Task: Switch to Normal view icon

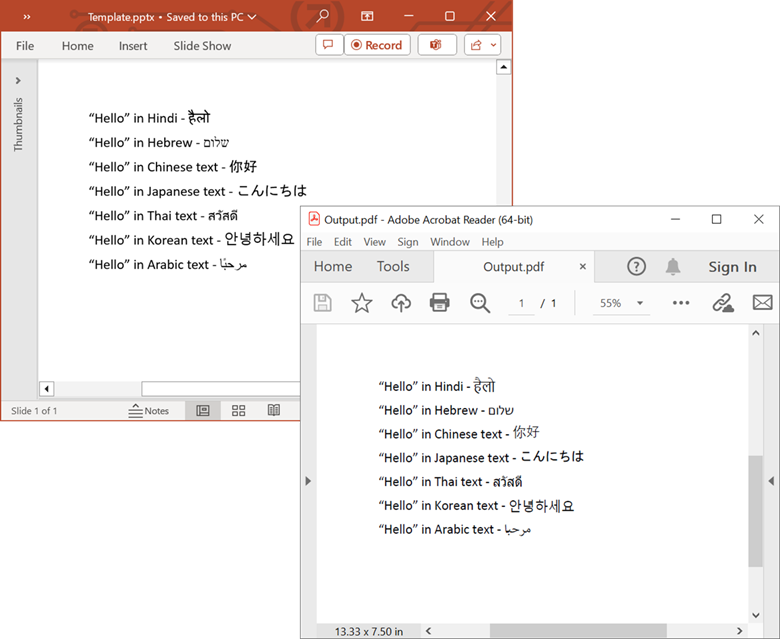Action: click(x=203, y=411)
